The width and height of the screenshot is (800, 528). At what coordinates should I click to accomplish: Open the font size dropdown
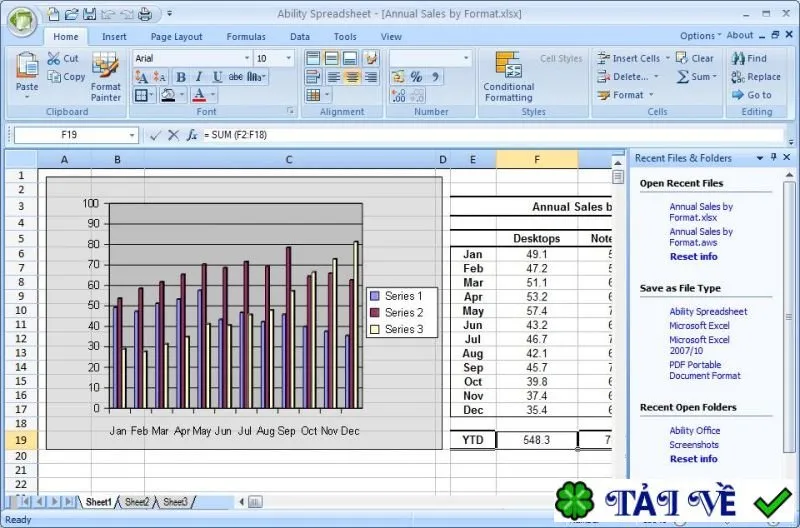289,58
